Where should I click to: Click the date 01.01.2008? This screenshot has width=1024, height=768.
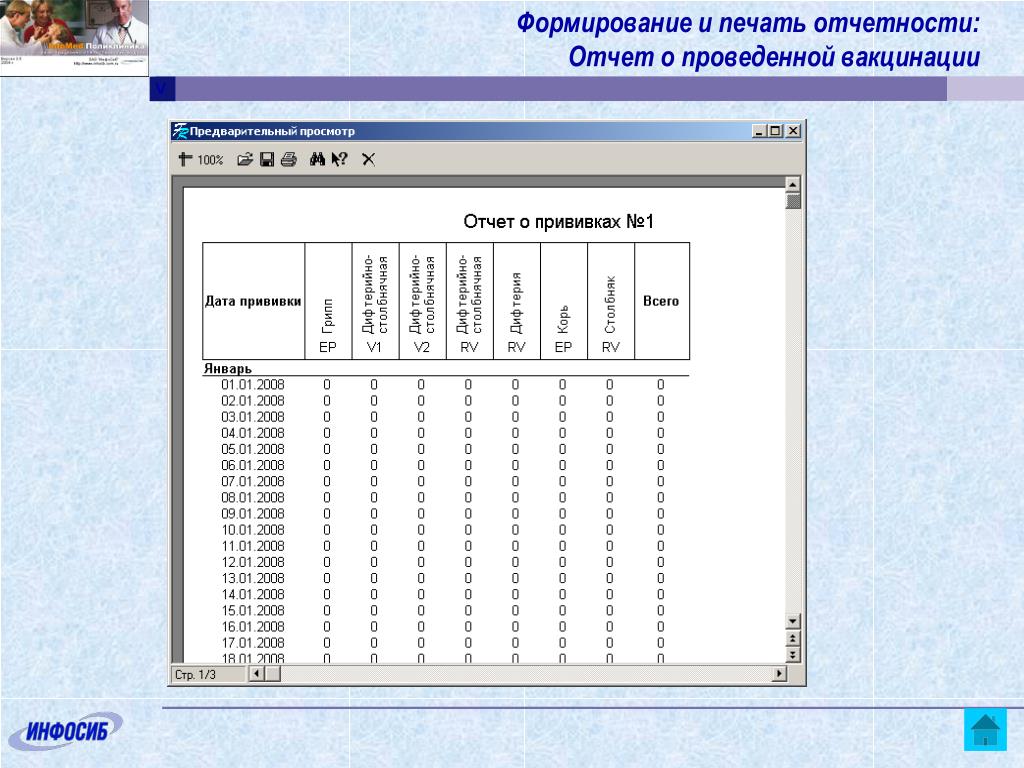click(x=253, y=385)
